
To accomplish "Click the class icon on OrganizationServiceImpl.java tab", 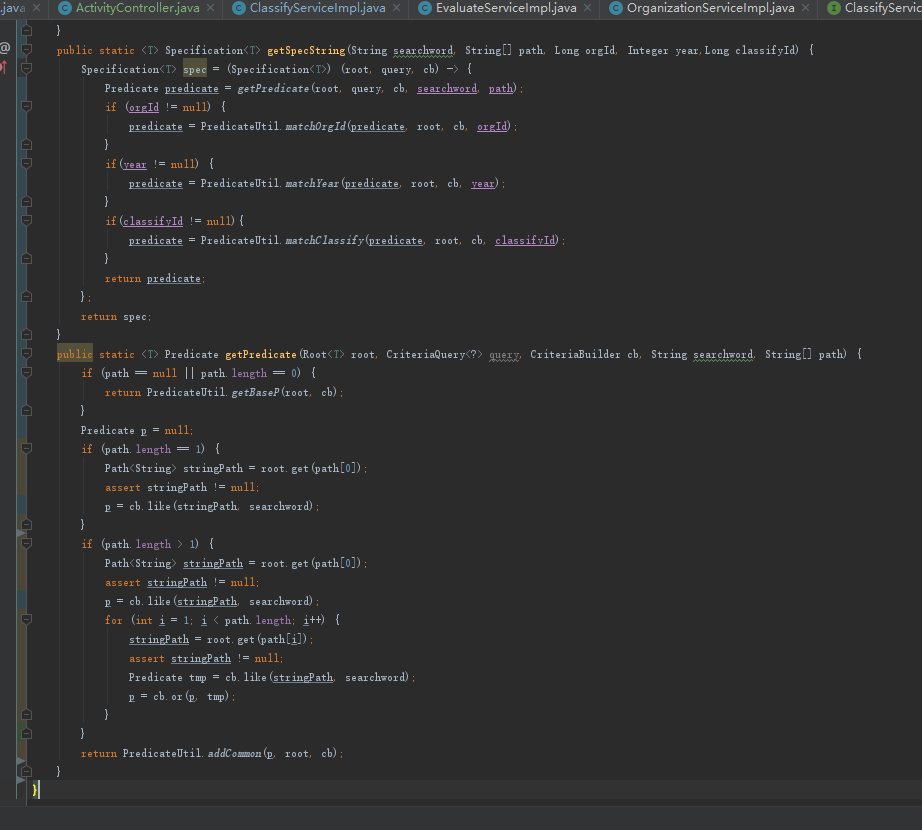I will click(x=615, y=8).
